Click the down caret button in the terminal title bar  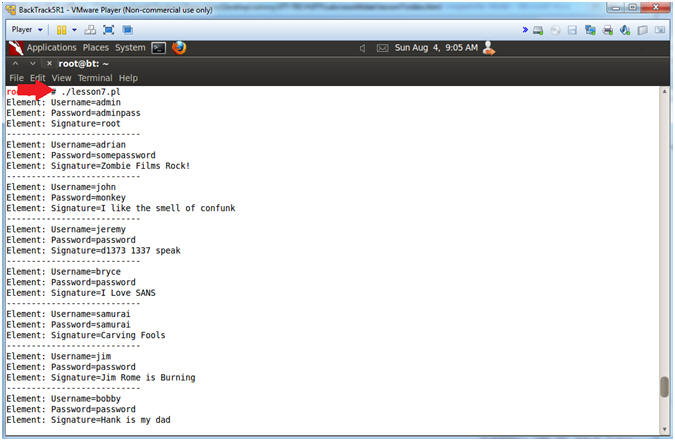tap(33, 64)
